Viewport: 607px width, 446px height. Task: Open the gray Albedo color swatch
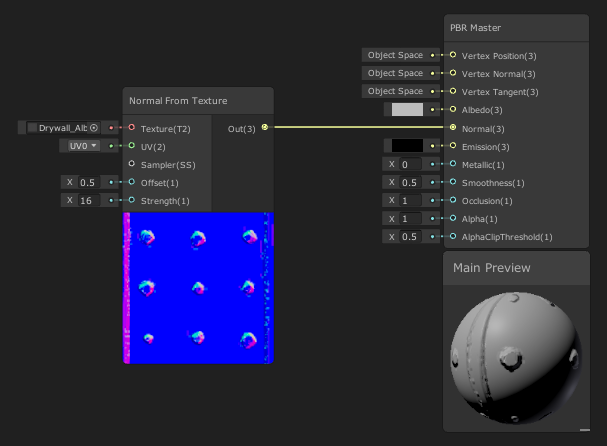point(407,110)
